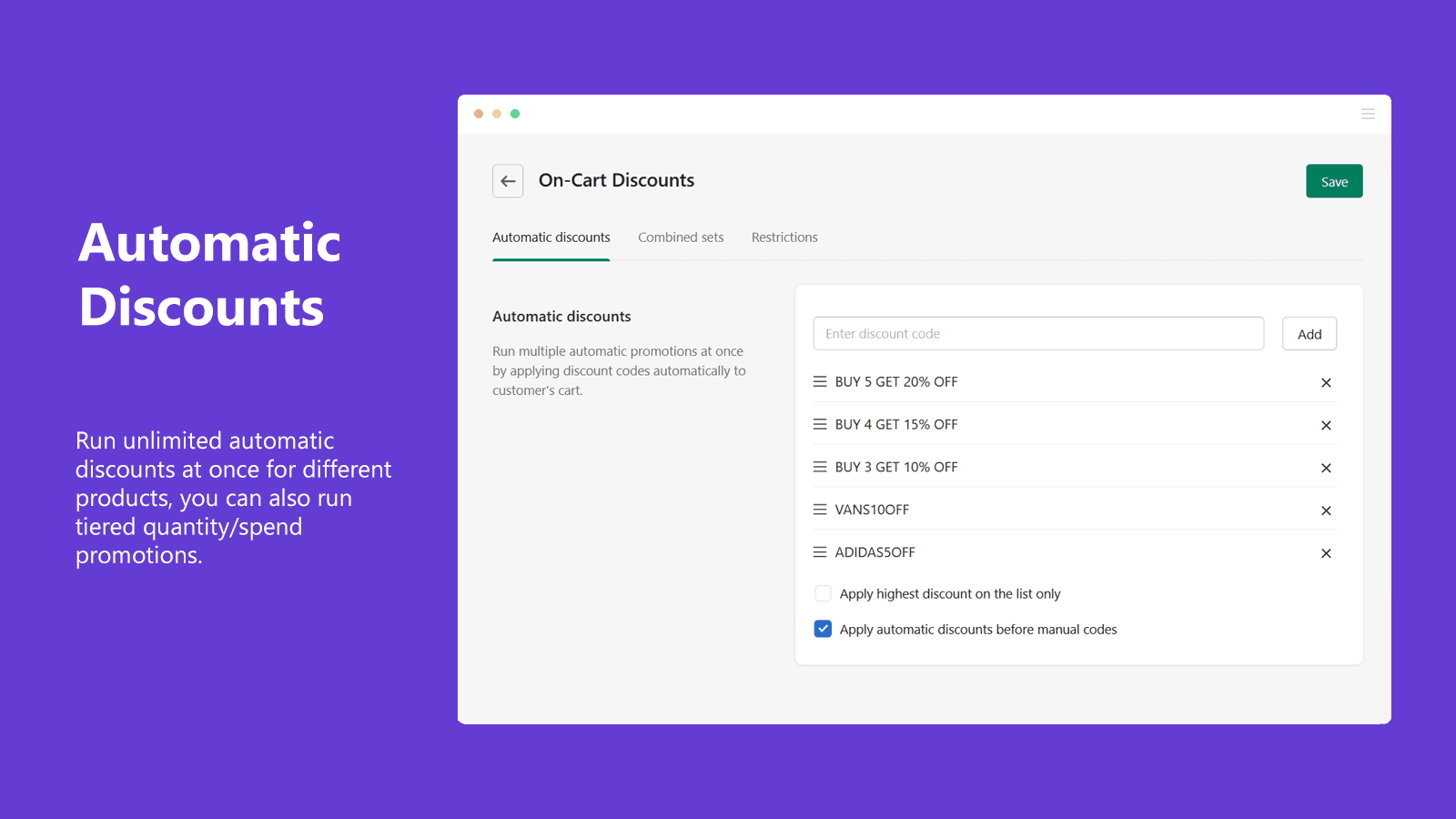Remove BUY 4 GET 15% OFF with its X icon
This screenshot has height=819, width=1456.
point(1326,424)
